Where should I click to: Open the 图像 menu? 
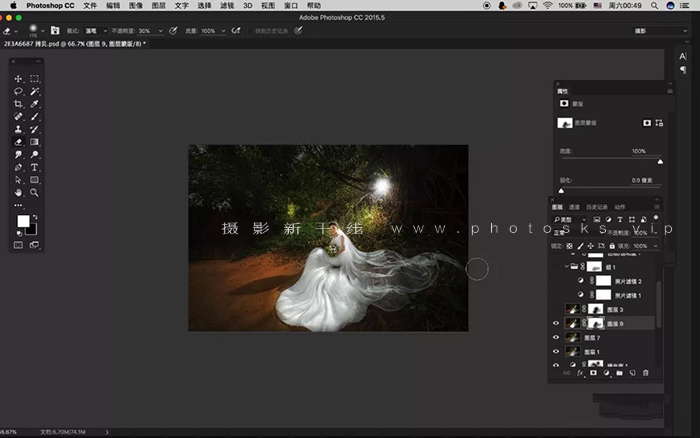[136, 5]
